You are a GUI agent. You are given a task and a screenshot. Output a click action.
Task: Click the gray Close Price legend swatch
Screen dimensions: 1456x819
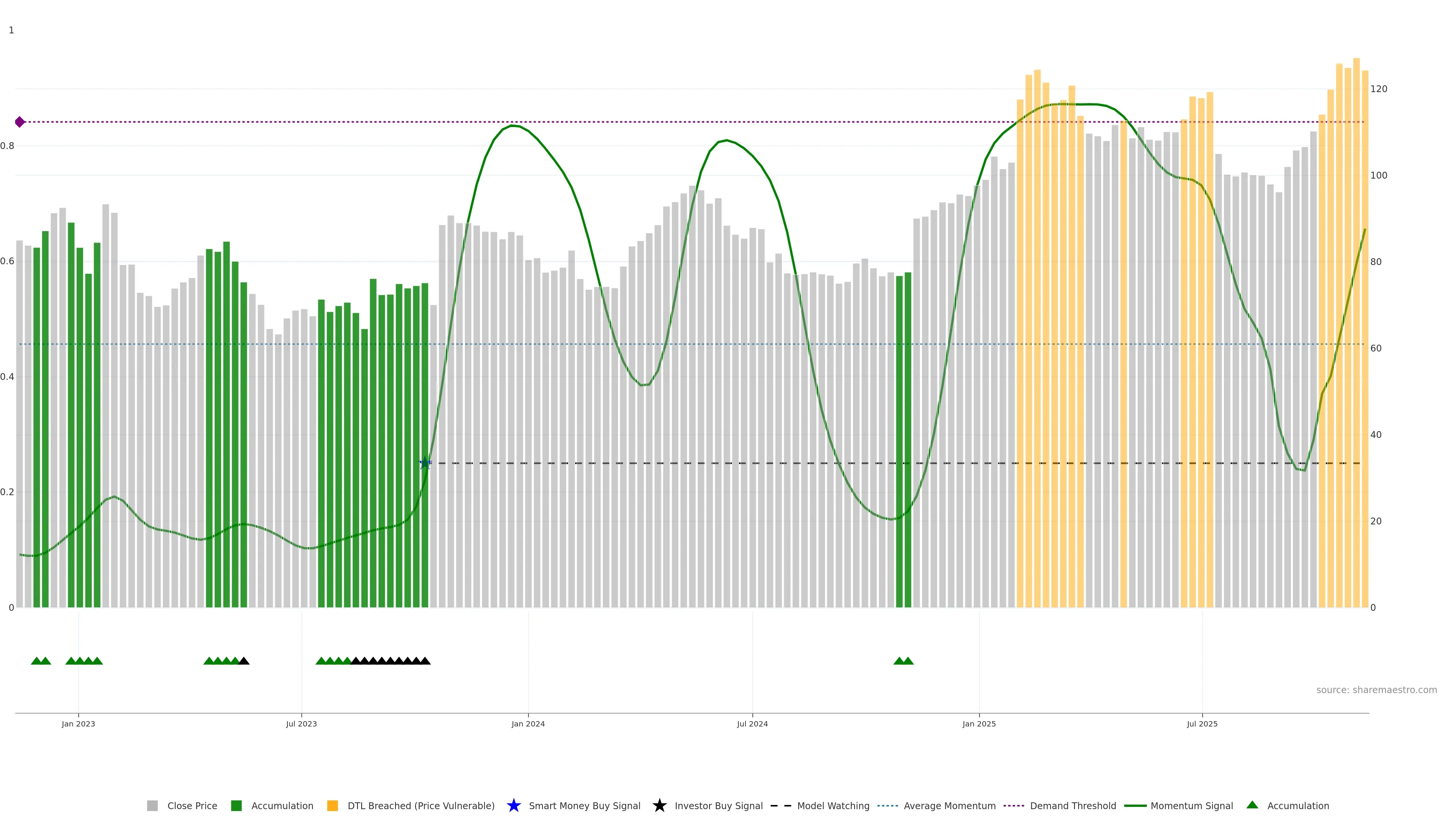tap(152, 805)
